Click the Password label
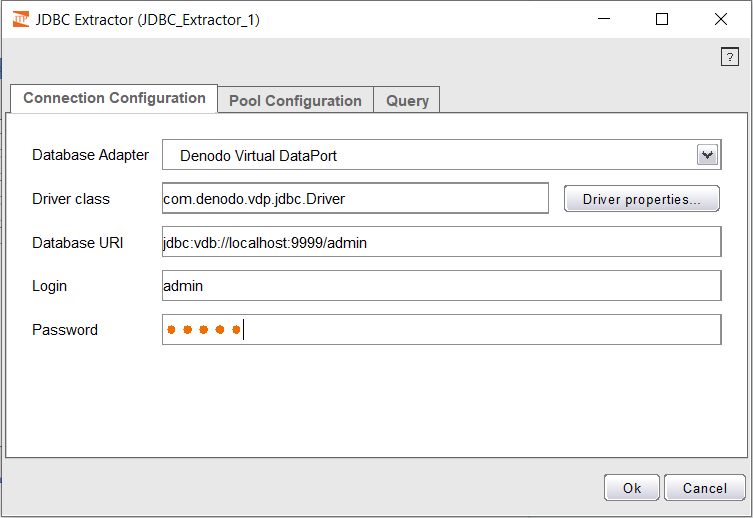753x518 pixels. (65, 330)
